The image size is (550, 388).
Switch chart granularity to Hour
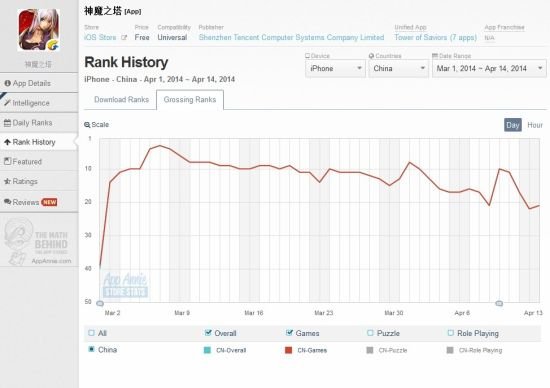(x=535, y=125)
